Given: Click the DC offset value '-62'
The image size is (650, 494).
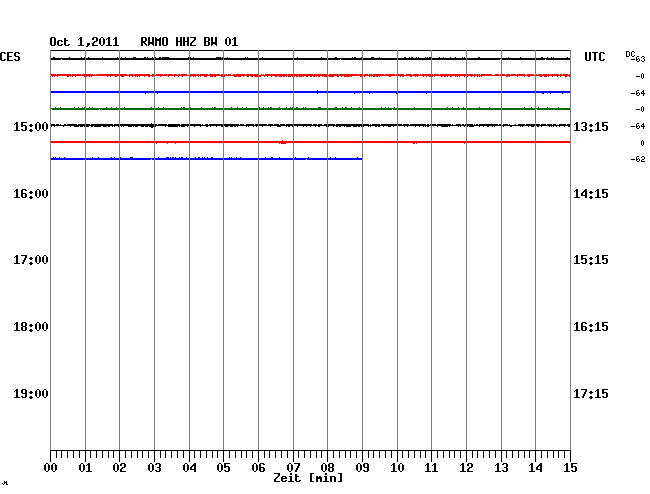Looking at the screenshot, I should (x=638, y=159).
